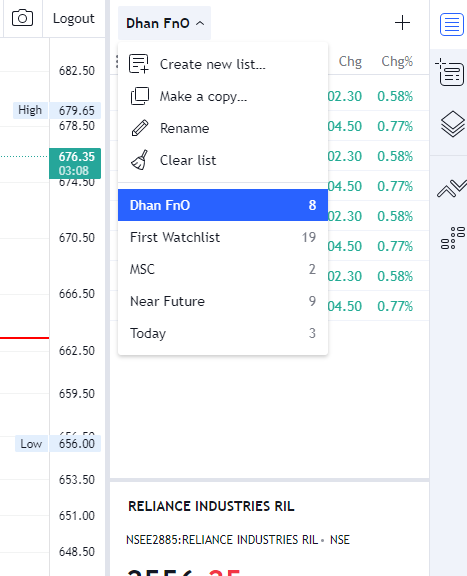Collapse the Dhan FnO watchlist dropdown

click(165, 23)
